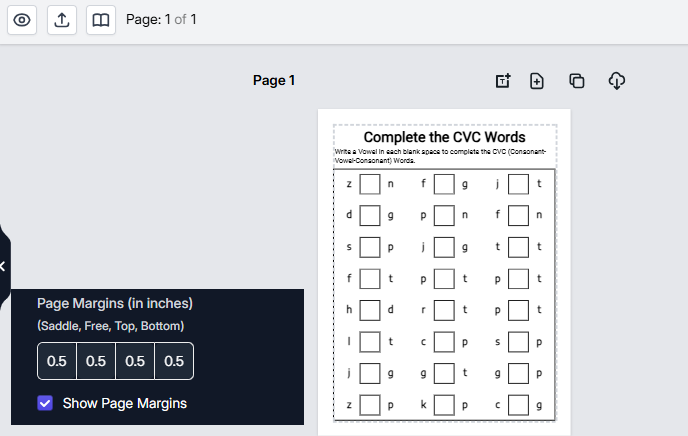Collapse the side panel with the chevron
The height and width of the screenshot is (436, 688).
(x=3, y=266)
